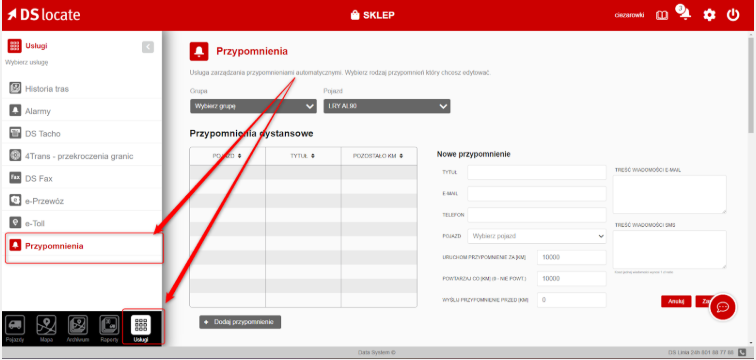Switch to Usługi bottom tab

click(x=141, y=328)
